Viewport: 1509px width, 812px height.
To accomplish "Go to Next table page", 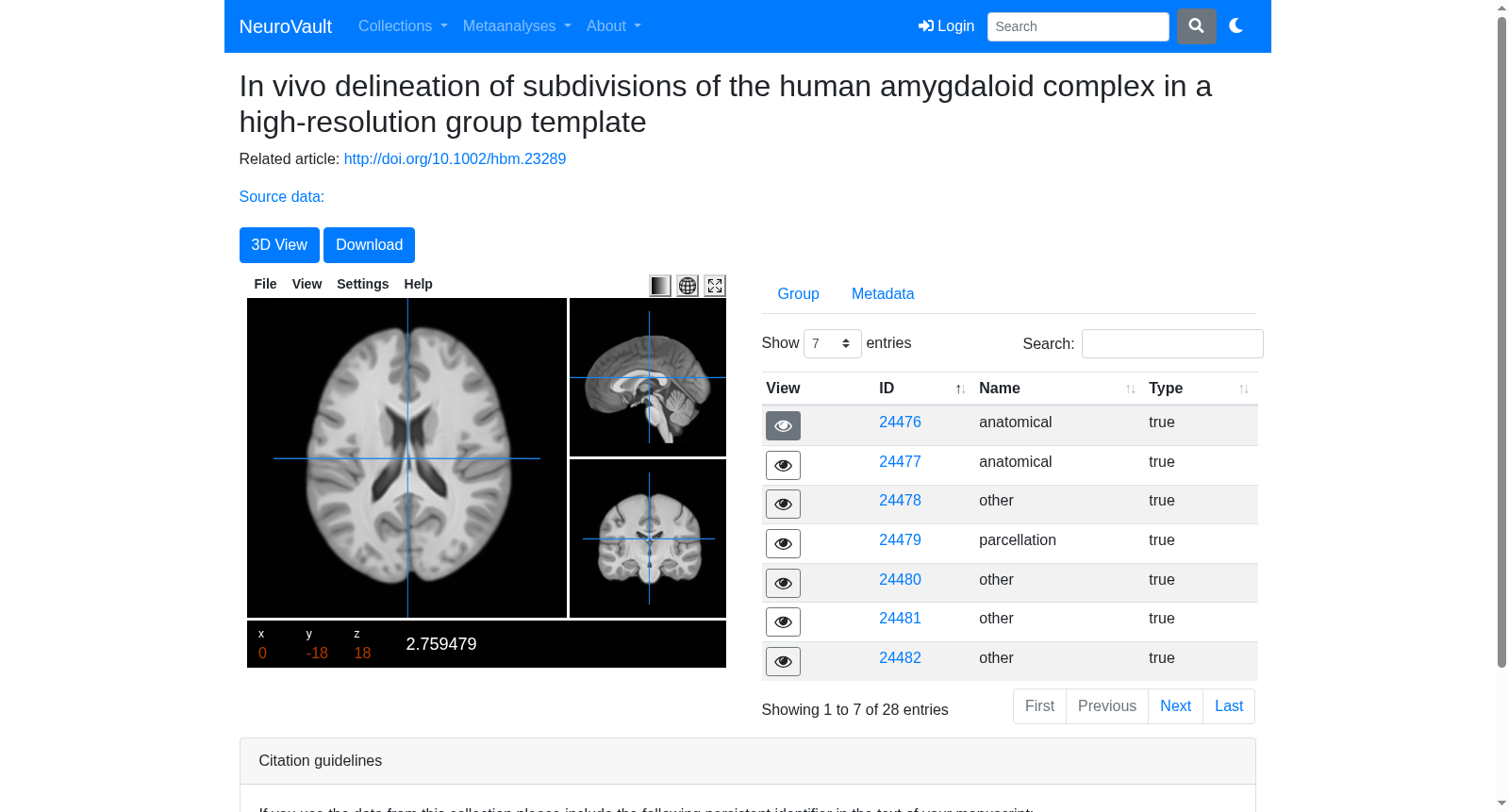I will point(1176,706).
